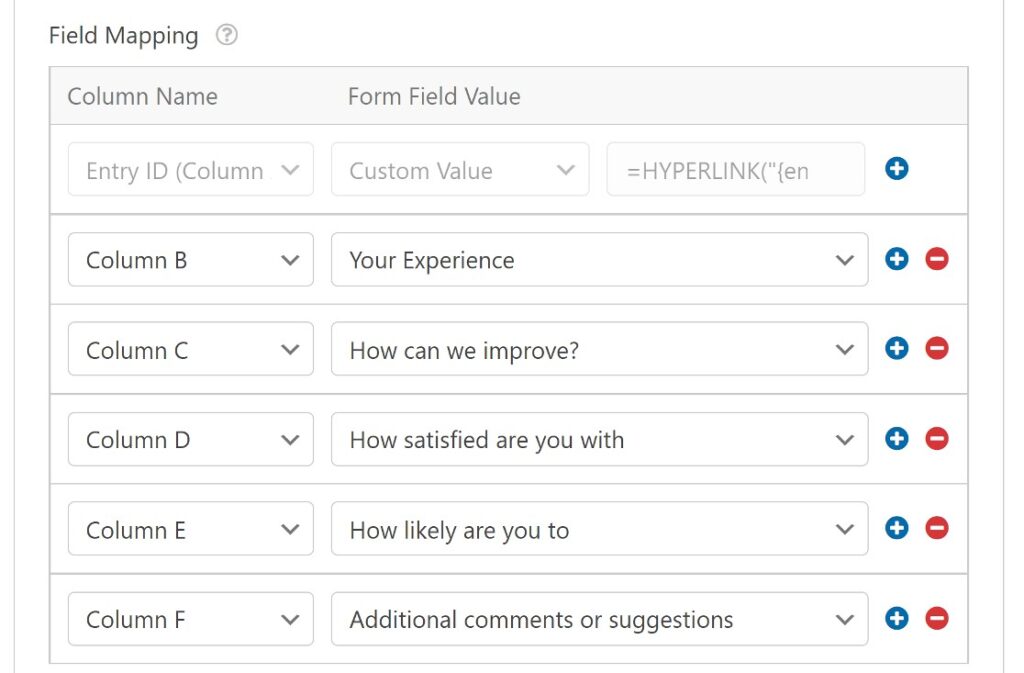This screenshot has height=673, width=1024.
Task: Open the How can we improve field dropdown
Action: click(x=599, y=349)
